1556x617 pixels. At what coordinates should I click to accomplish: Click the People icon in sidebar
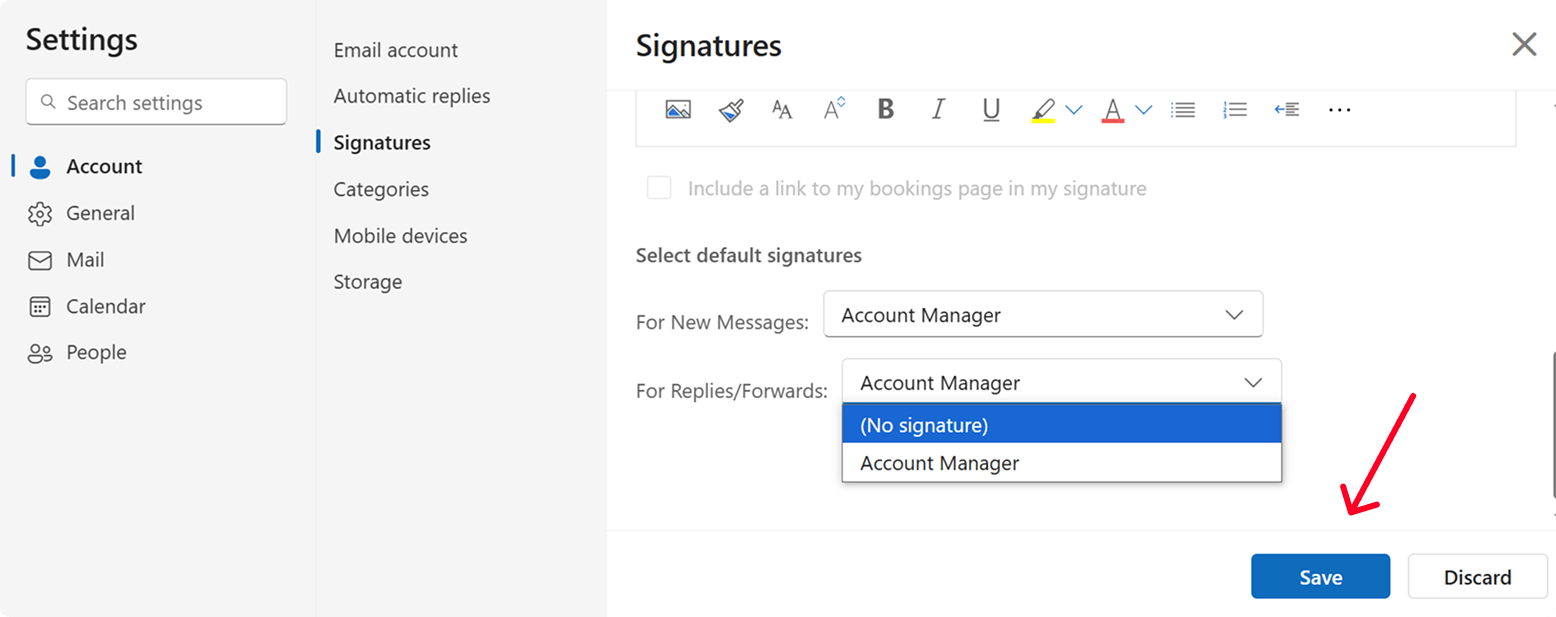tap(40, 353)
